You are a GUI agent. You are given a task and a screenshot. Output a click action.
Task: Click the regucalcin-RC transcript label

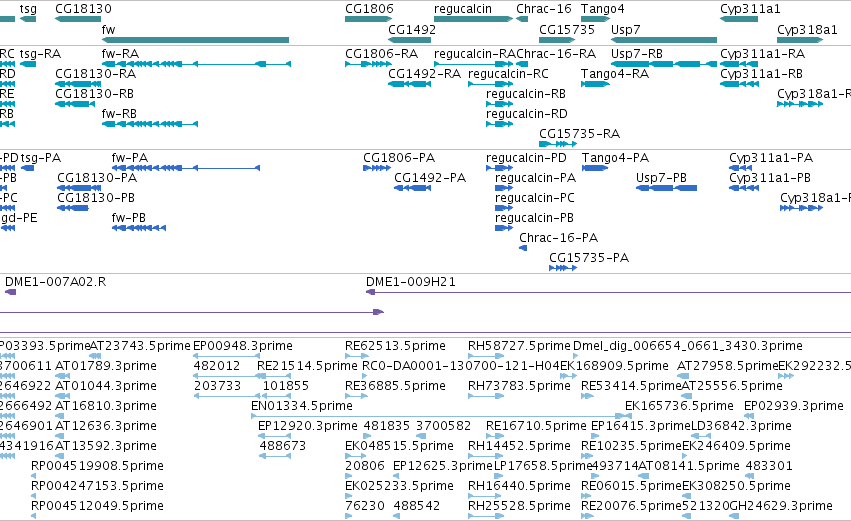pyautogui.click(x=509, y=74)
